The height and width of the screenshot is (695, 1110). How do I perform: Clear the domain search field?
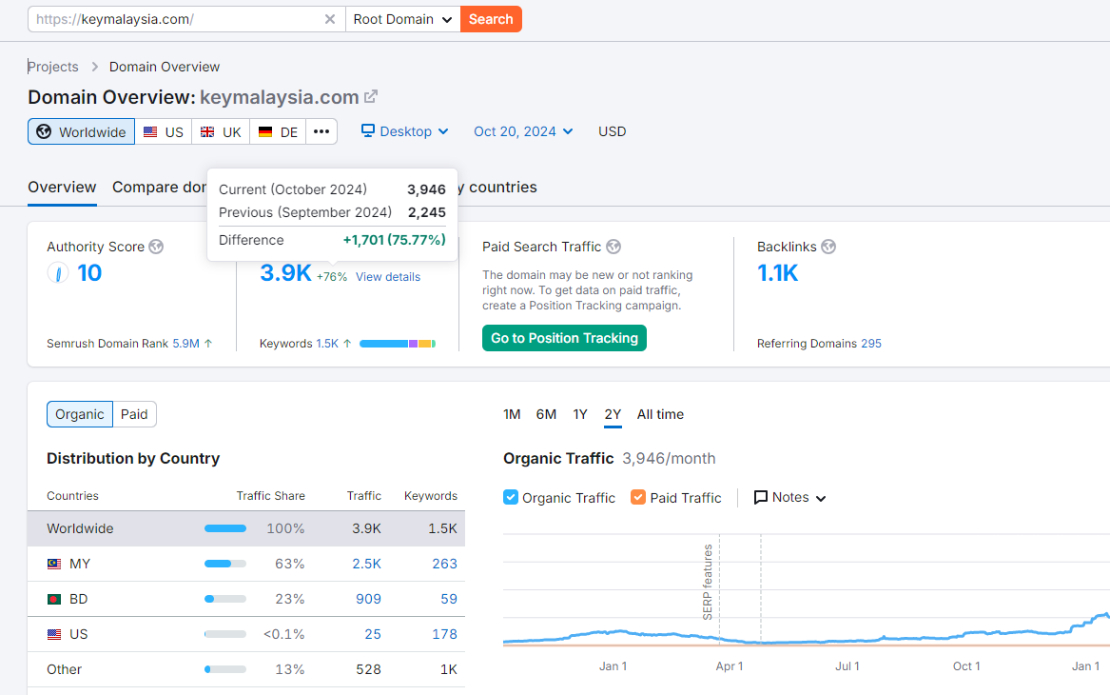pos(330,19)
